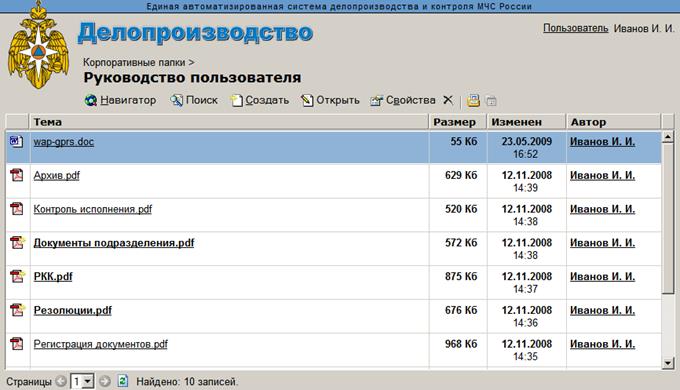Image resolution: width=680 pixels, height=390 pixels.
Task: Go to the next page arrow
Action: 105,382
